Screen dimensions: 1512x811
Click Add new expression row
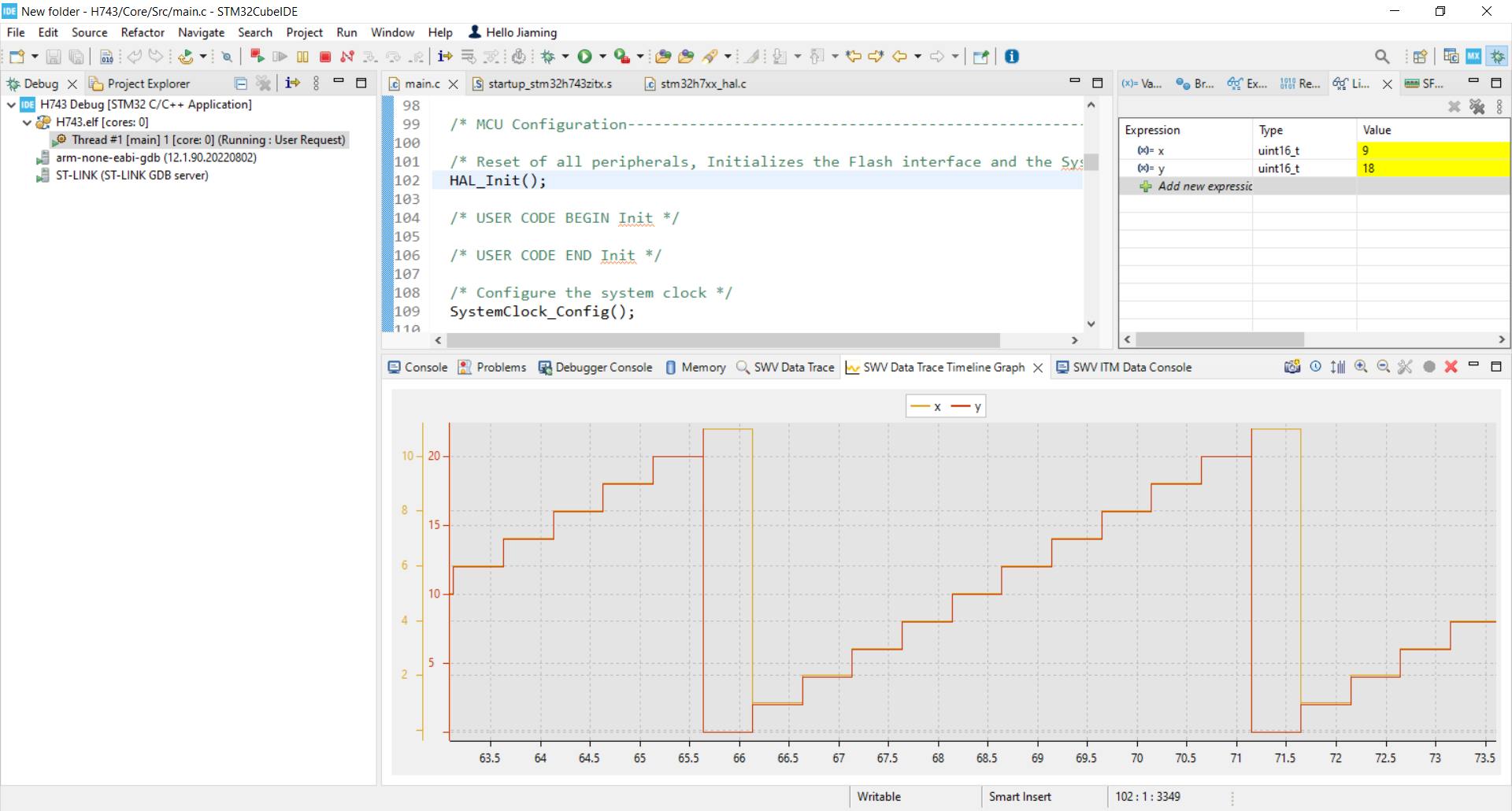pyautogui.click(x=1203, y=187)
